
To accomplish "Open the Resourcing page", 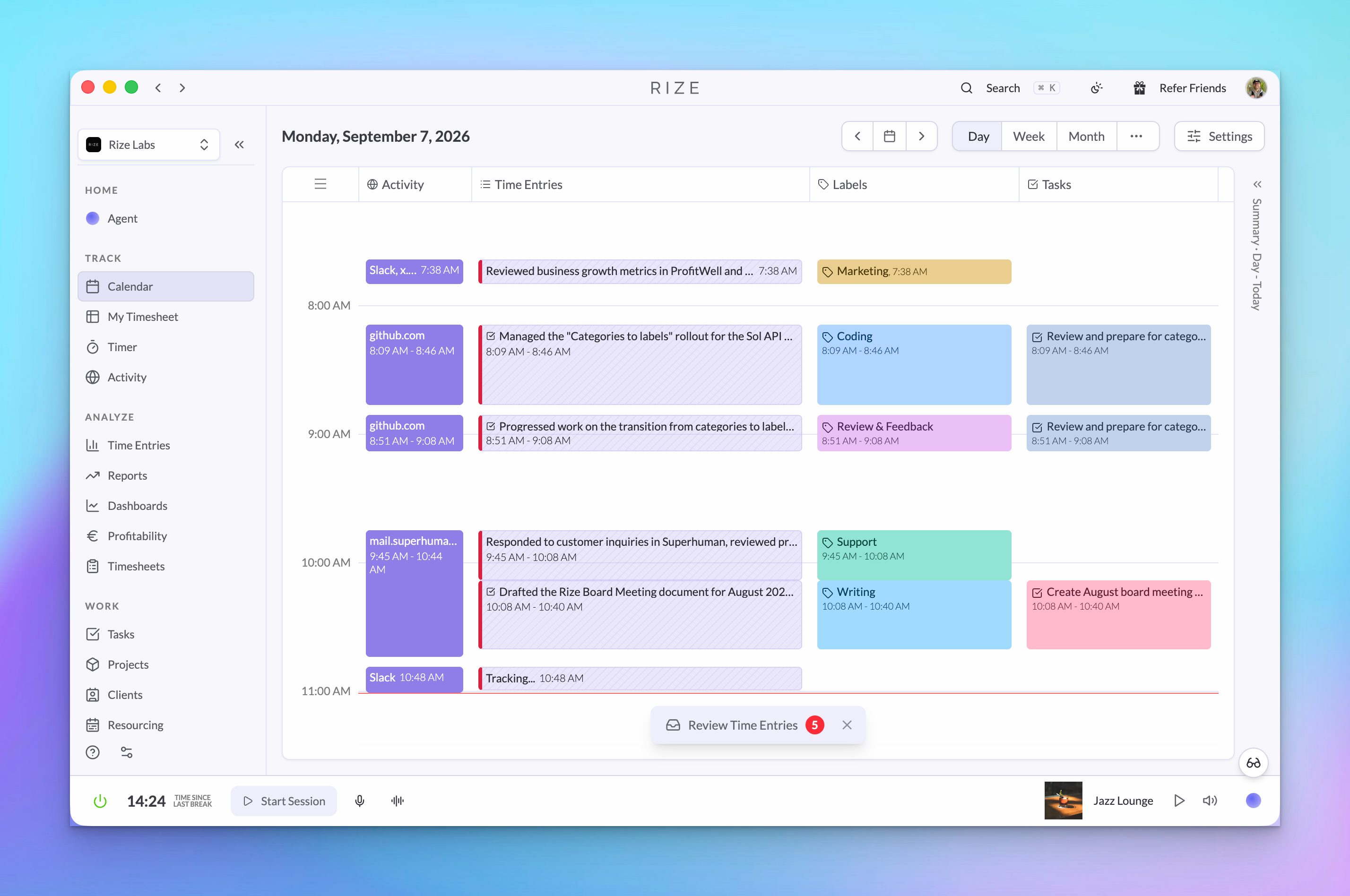I will click(x=166, y=725).
